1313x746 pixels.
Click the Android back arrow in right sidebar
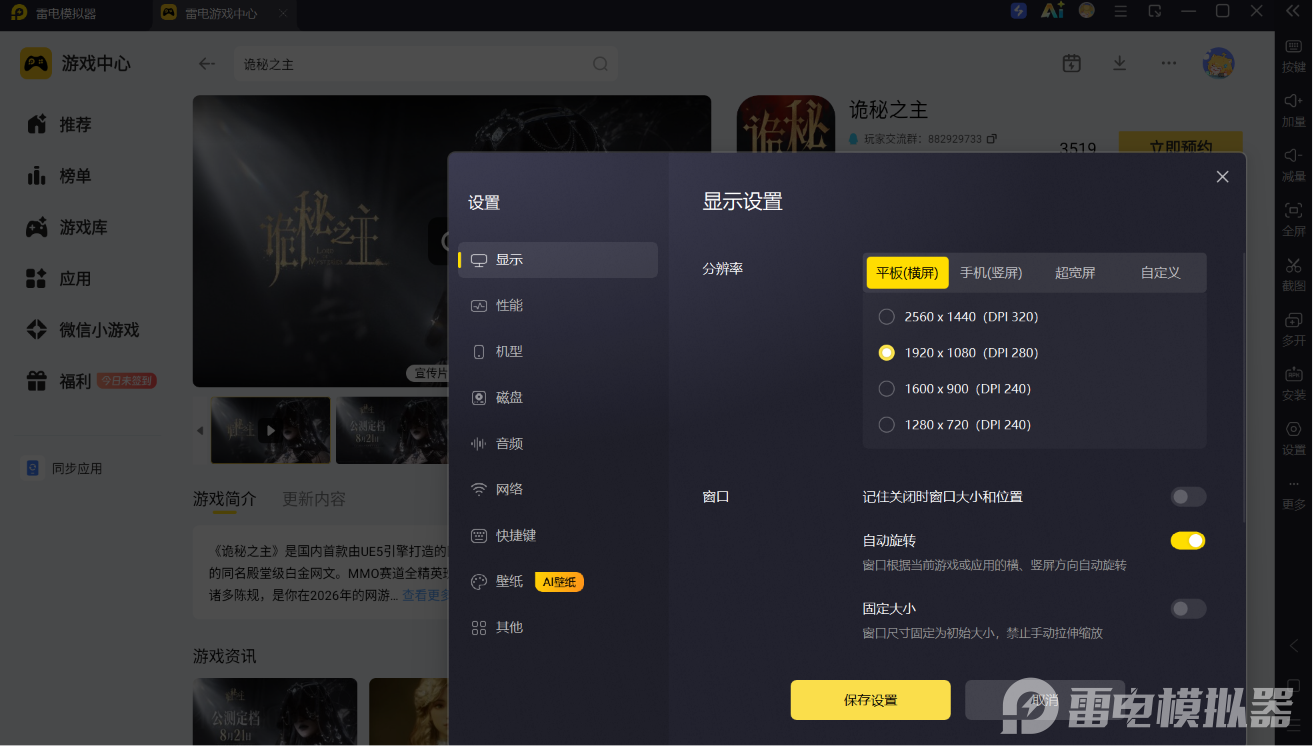coord(1294,645)
